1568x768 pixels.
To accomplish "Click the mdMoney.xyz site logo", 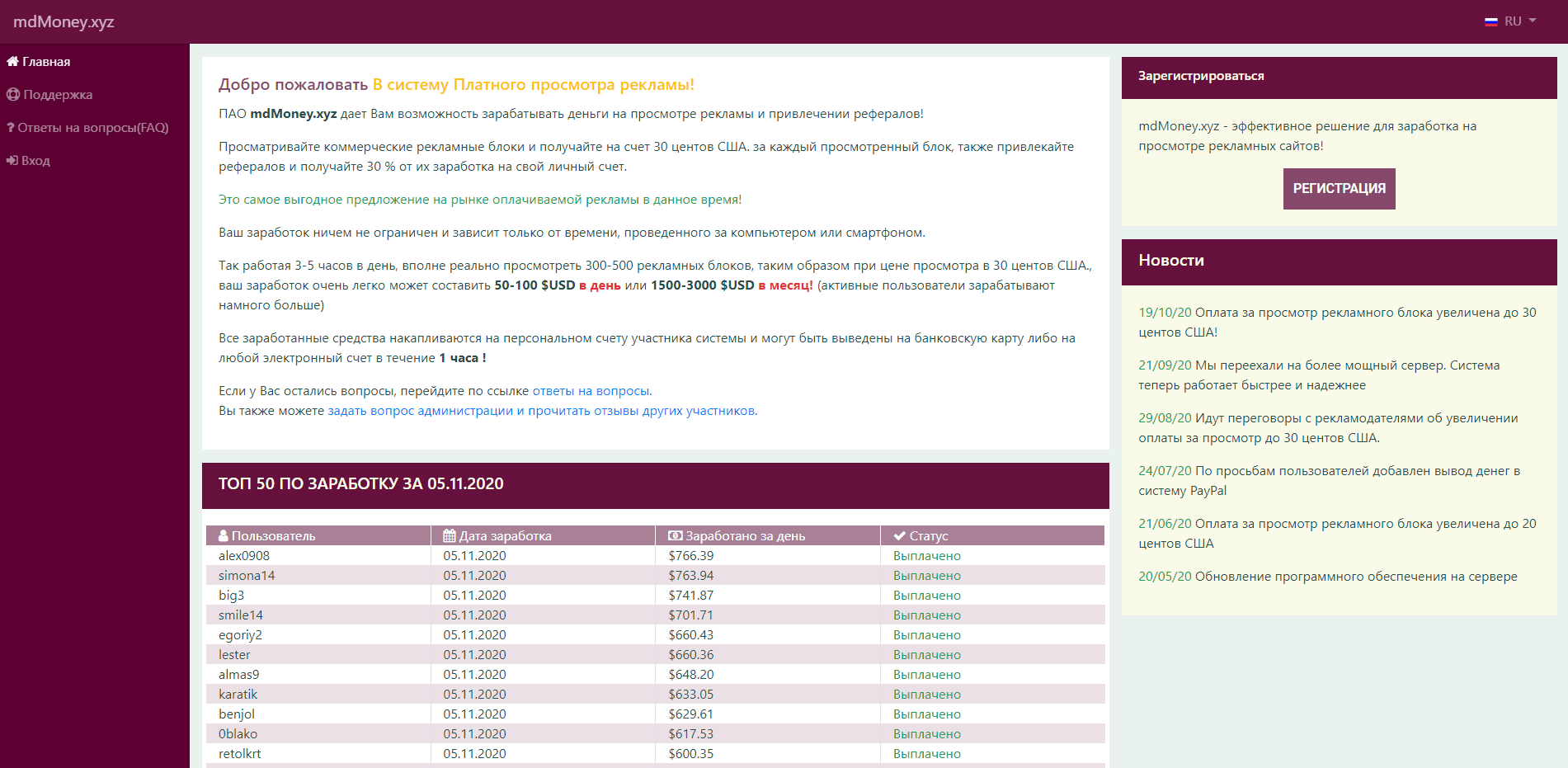I will point(64,21).
